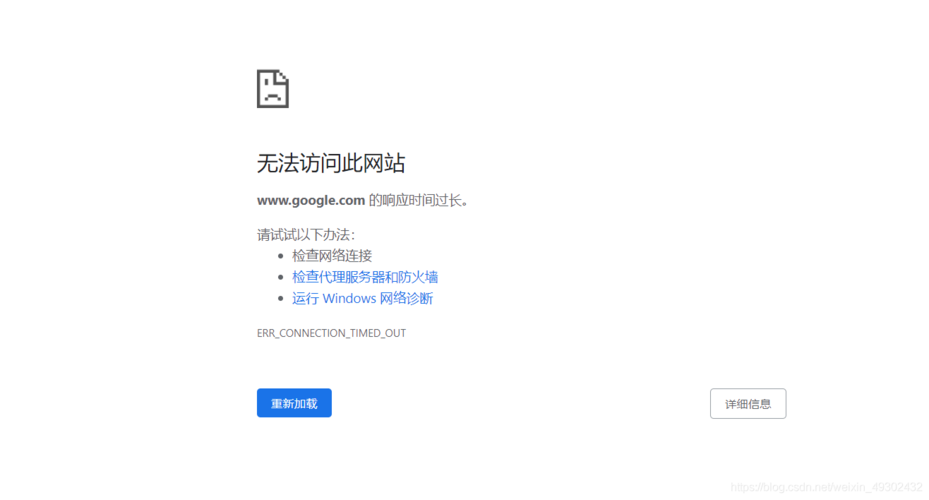This screenshot has width=929, height=500.
Task: Select the ERR_CONNECTION_TIMED_OUT error code
Action: point(331,333)
